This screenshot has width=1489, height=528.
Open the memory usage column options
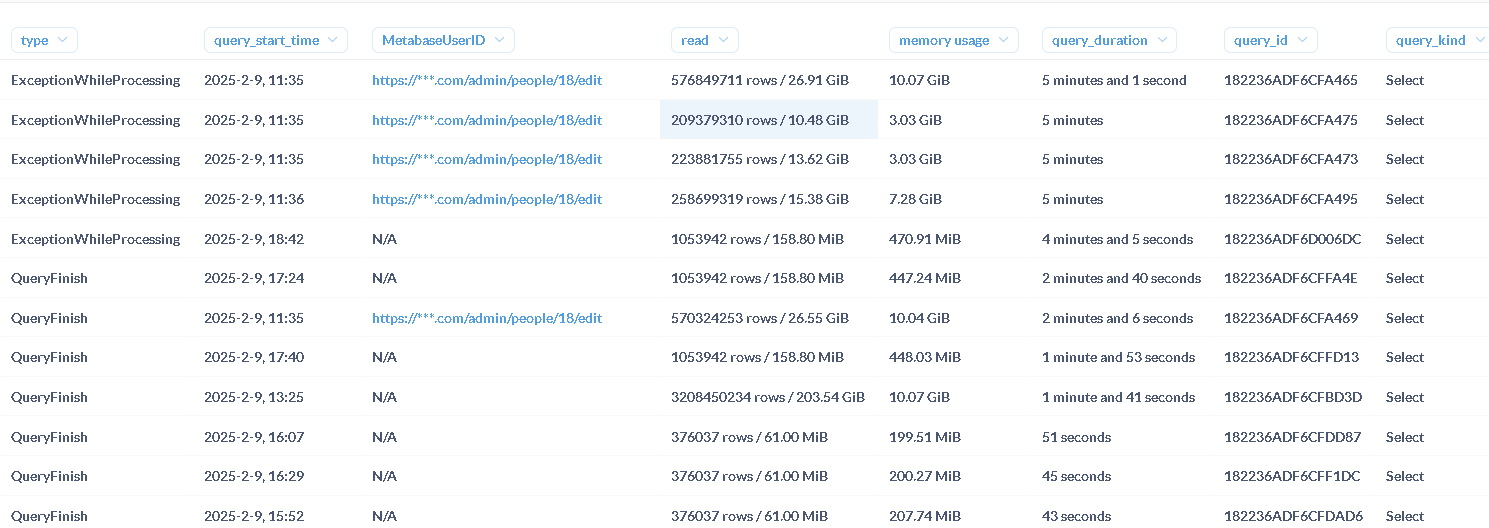[953, 41]
